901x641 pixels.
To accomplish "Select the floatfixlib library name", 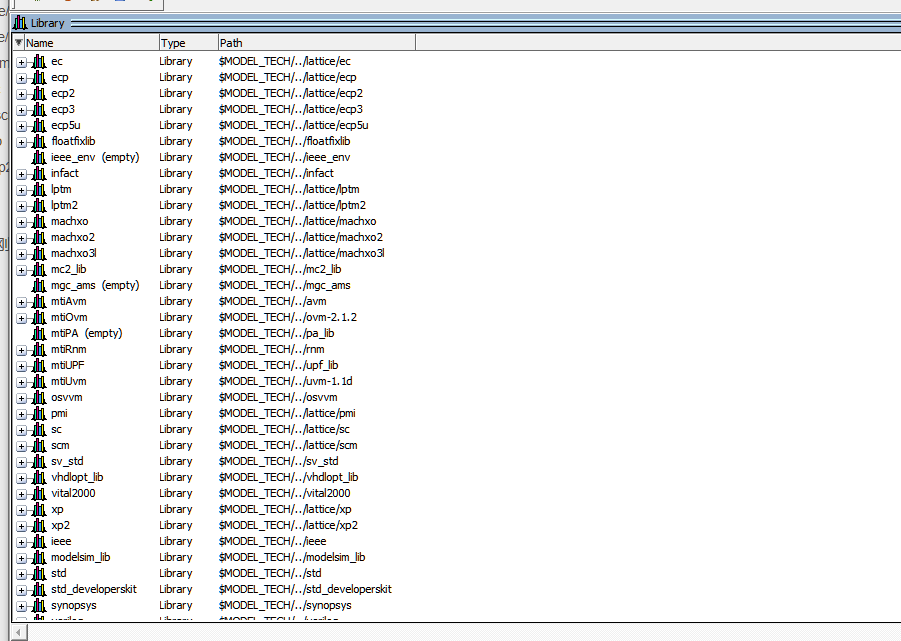I will (x=73, y=141).
